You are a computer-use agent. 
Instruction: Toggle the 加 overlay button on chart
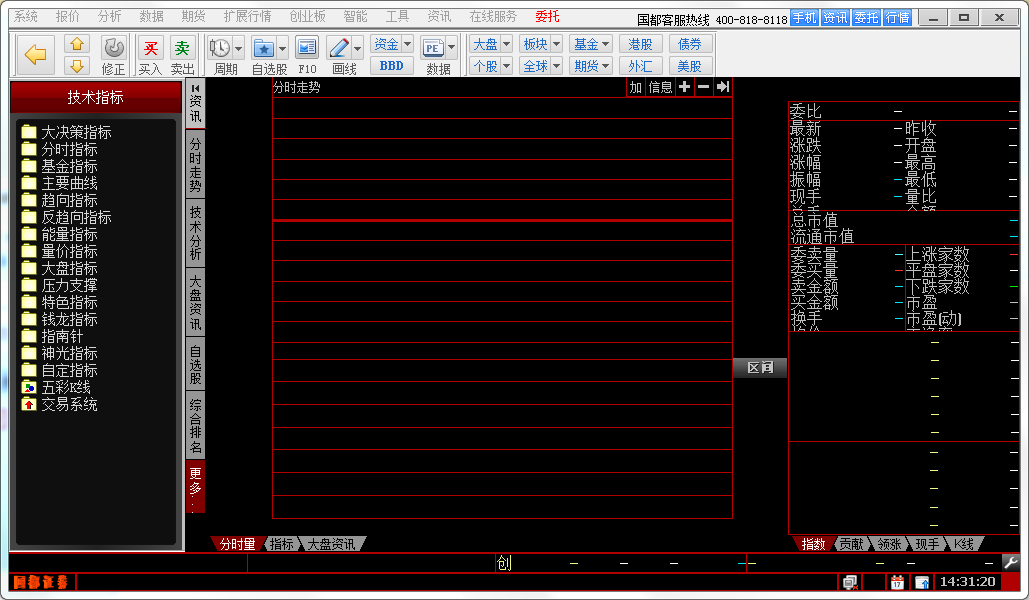(x=636, y=87)
